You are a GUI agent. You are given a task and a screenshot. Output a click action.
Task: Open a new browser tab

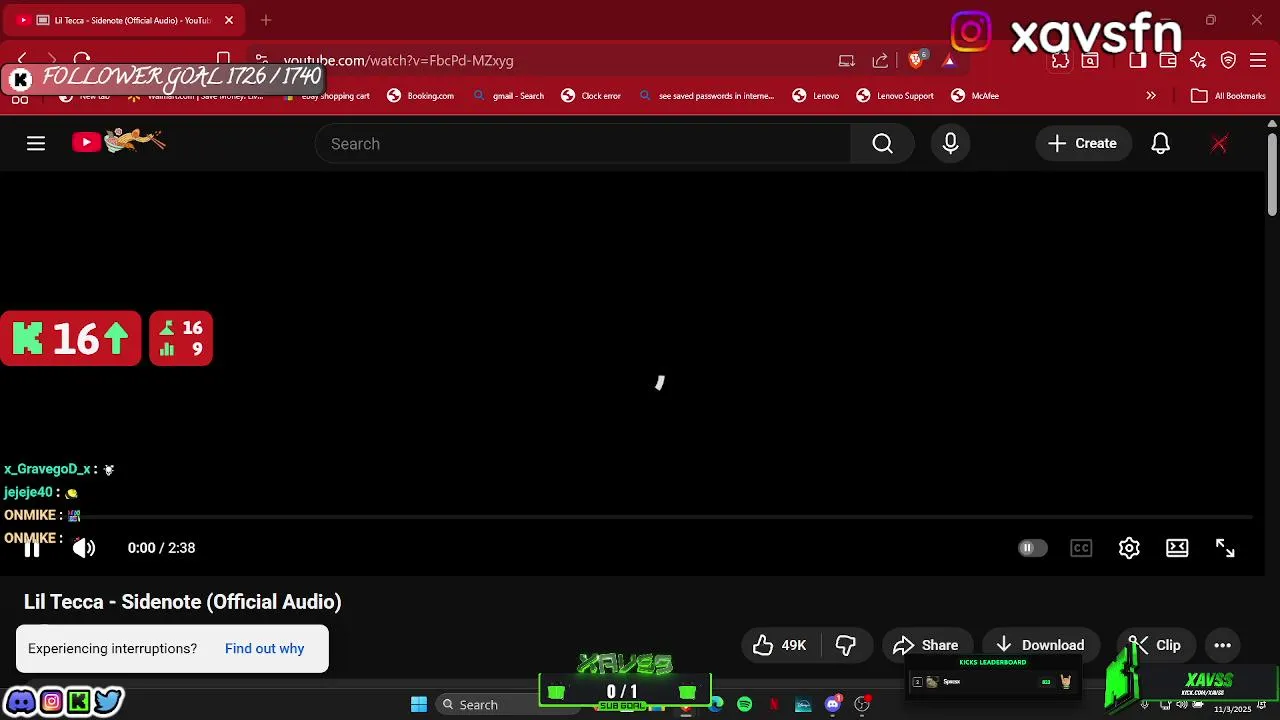[x=266, y=20]
